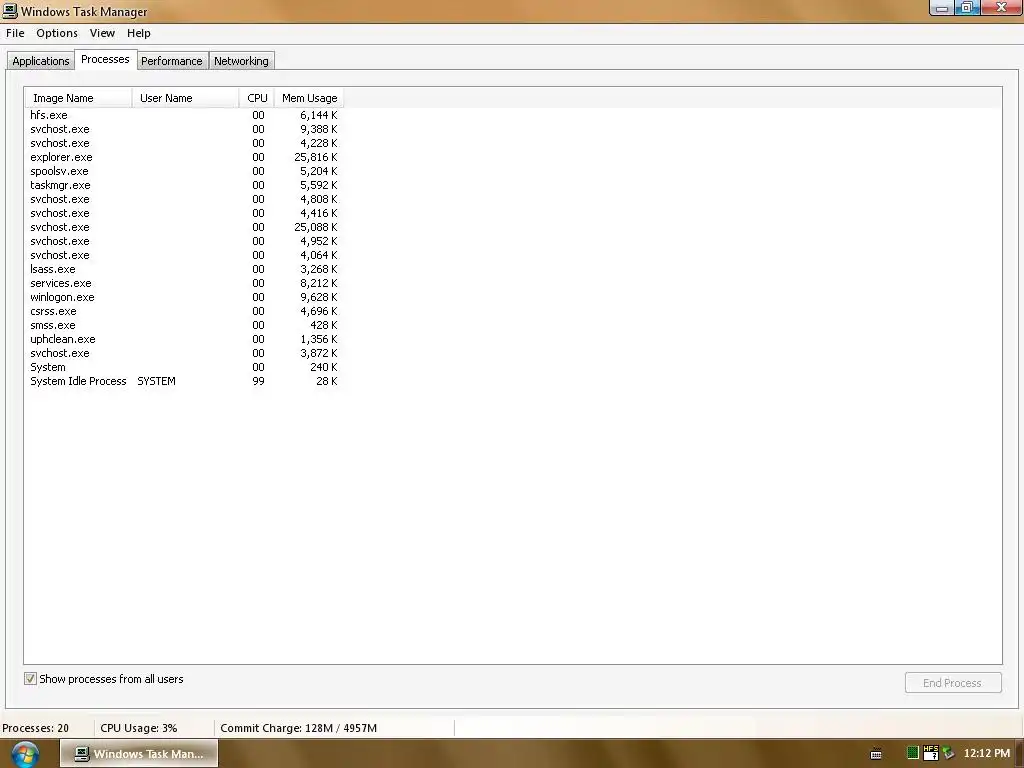Select the explorer.exe process

[x=184, y=157]
